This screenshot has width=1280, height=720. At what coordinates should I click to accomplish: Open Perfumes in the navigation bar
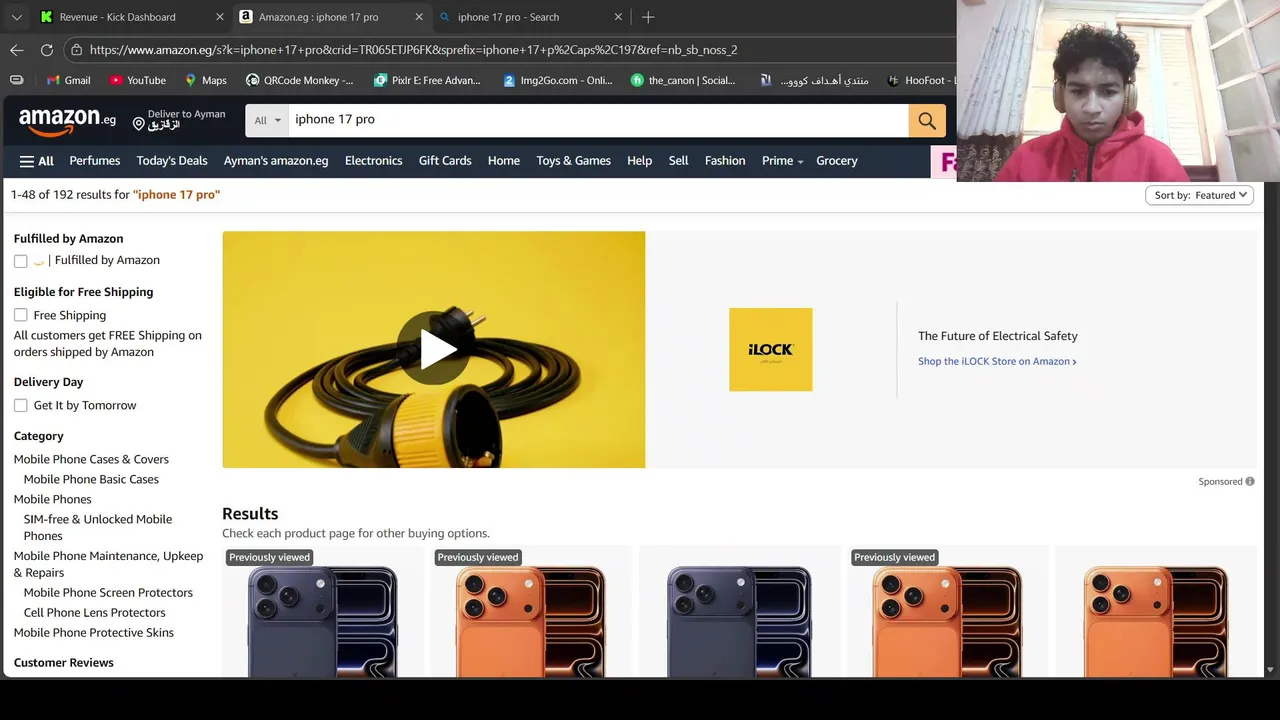point(95,161)
